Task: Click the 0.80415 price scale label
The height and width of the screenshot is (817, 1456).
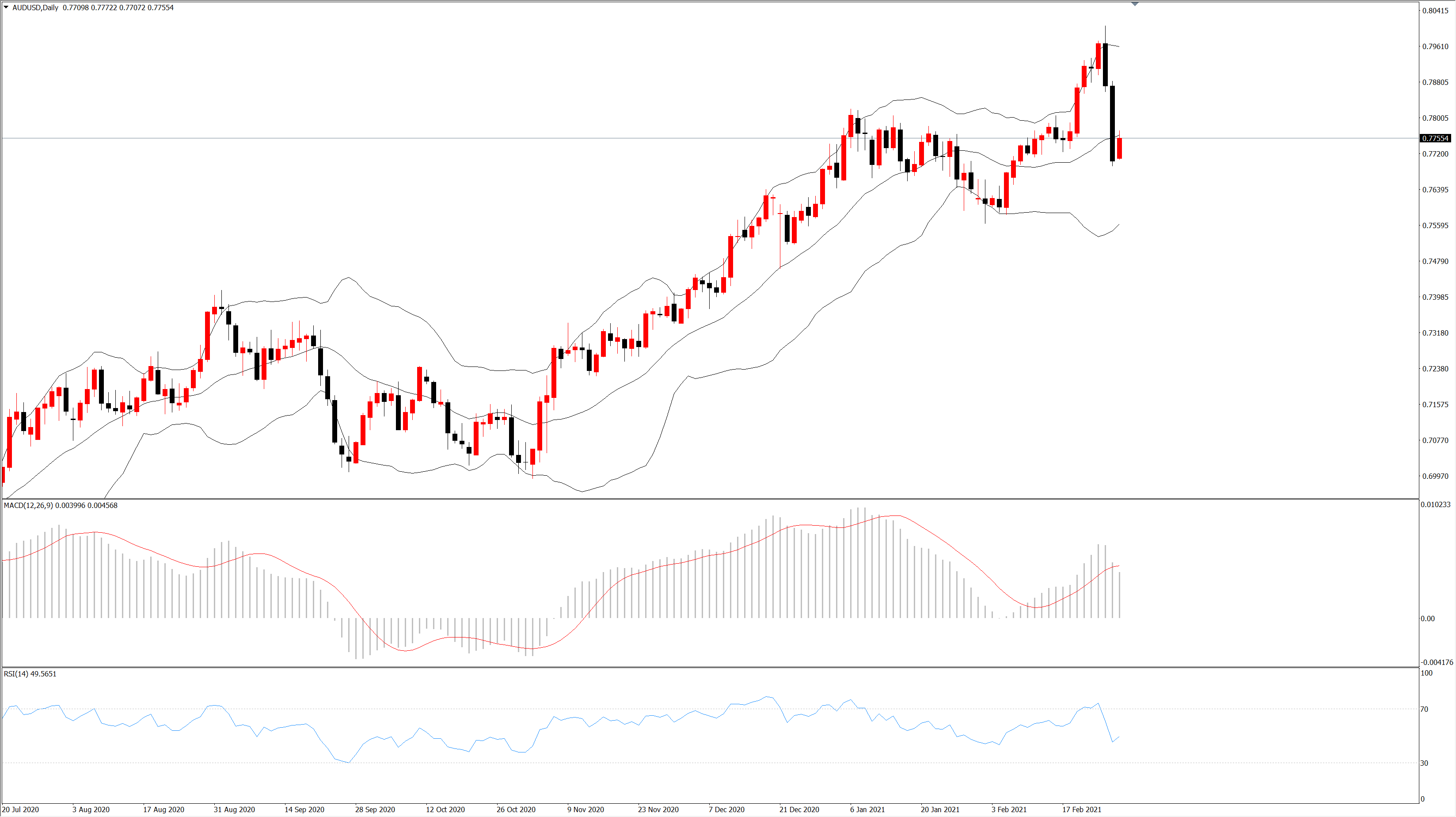Action: tap(1435, 11)
